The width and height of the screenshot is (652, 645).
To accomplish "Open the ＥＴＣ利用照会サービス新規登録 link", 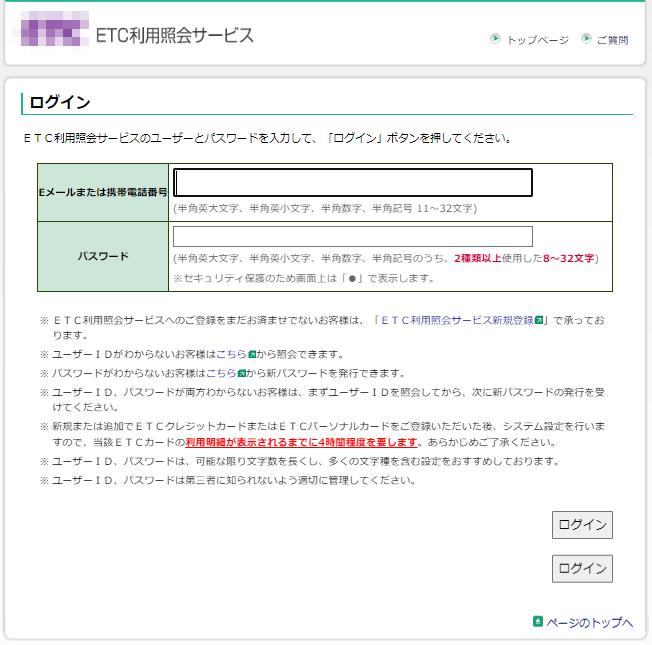I will coord(457,320).
